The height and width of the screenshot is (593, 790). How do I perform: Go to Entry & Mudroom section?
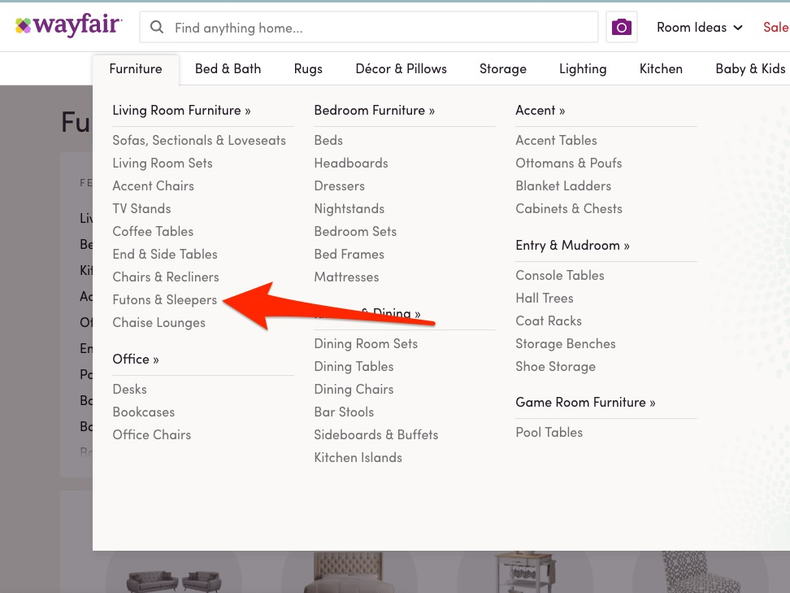pyautogui.click(x=572, y=245)
